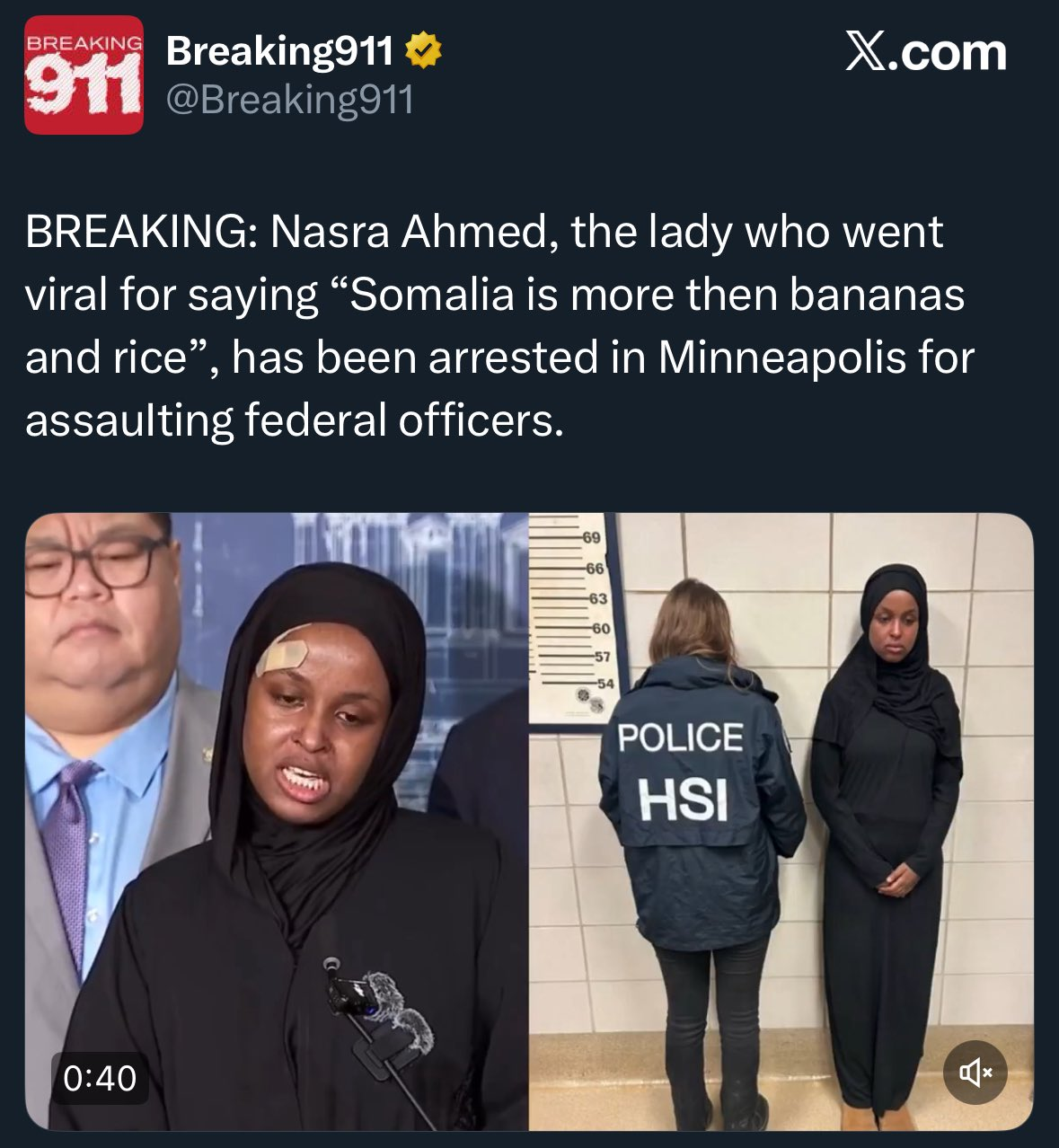Unmute the video with the speaker icon
This screenshot has height=1148, width=1059.
[975, 1072]
